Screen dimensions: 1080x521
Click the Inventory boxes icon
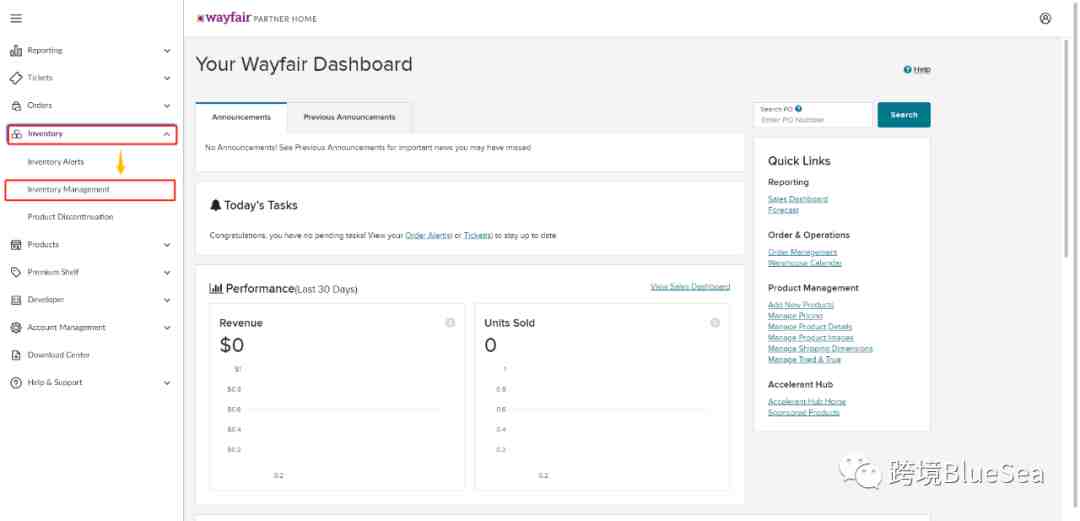click(17, 134)
